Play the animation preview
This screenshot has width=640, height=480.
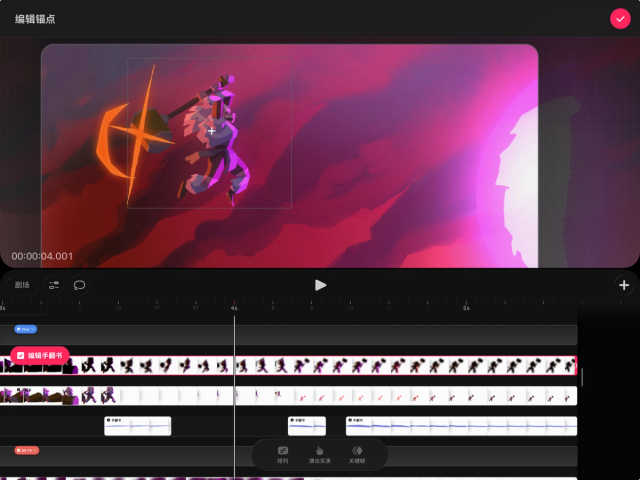pyautogui.click(x=320, y=285)
